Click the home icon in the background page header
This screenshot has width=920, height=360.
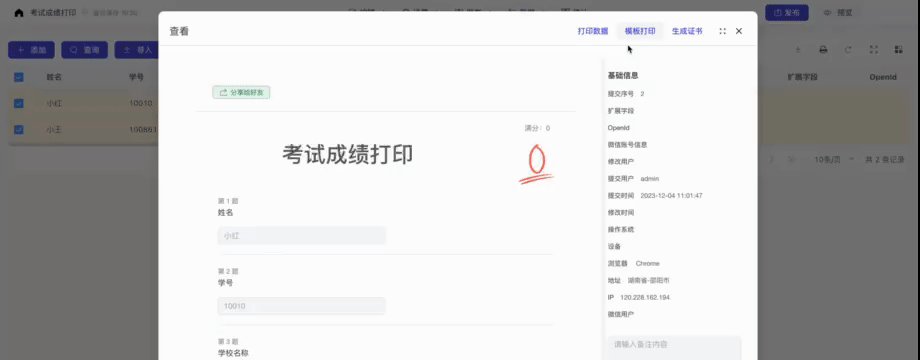point(19,12)
